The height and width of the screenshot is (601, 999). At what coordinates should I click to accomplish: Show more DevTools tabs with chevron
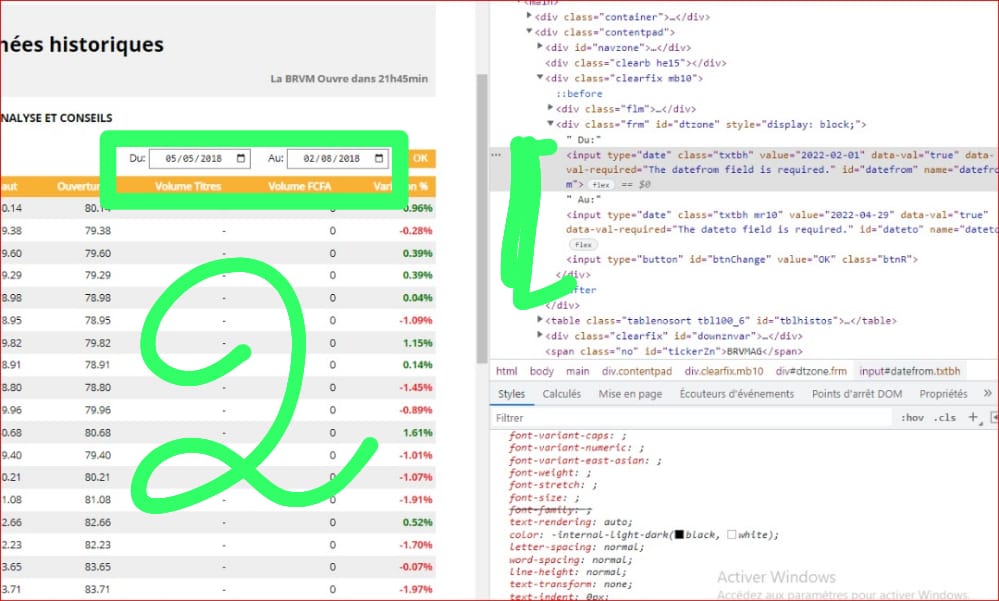click(x=988, y=393)
